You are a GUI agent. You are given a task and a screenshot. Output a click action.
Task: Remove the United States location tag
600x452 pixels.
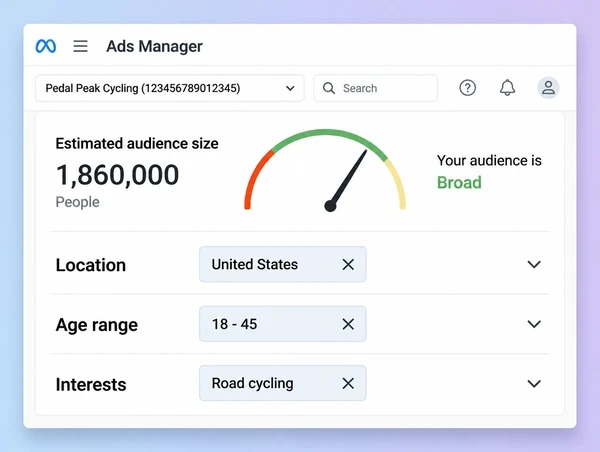click(x=348, y=264)
